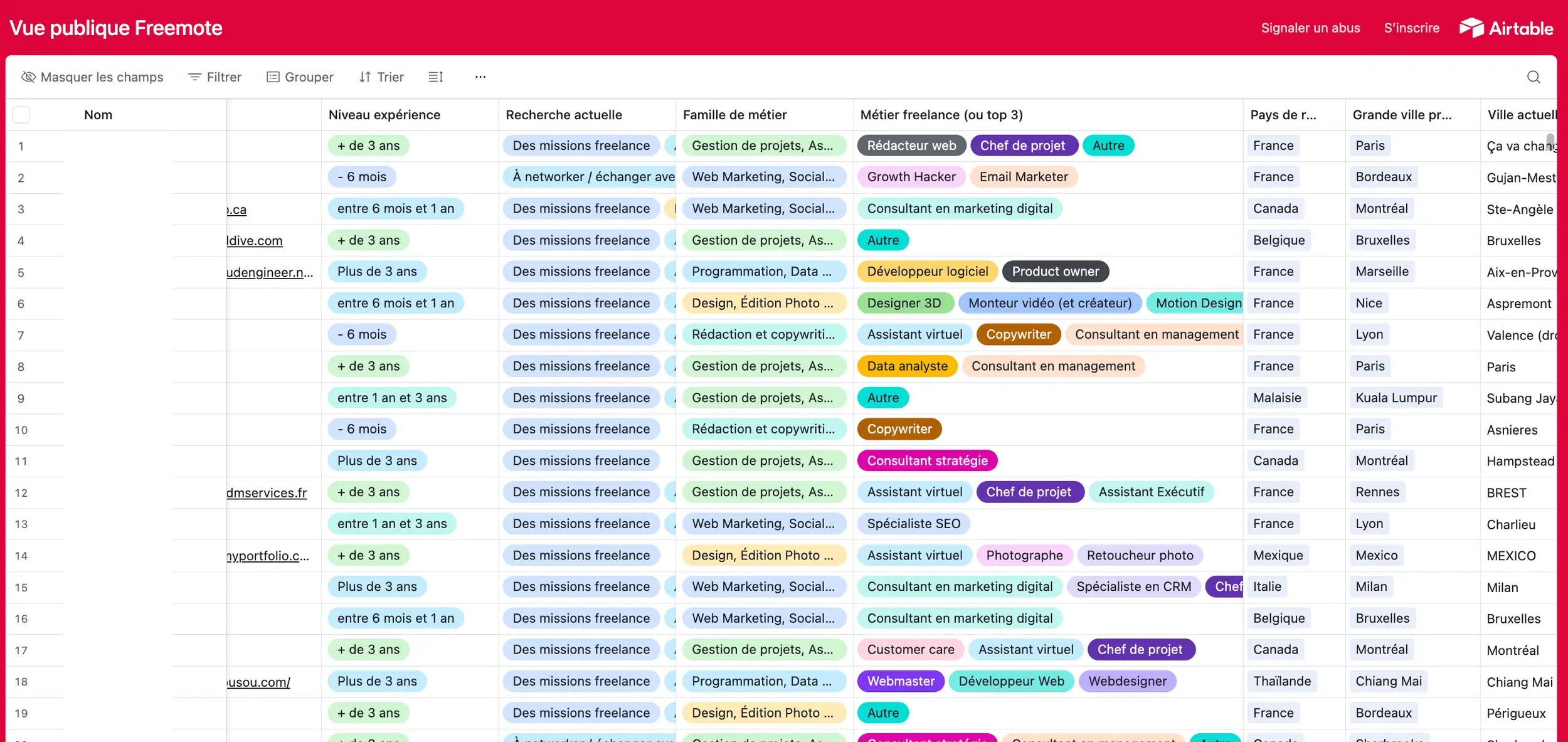Click the search magnifier icon

(x=1533, y=77)
